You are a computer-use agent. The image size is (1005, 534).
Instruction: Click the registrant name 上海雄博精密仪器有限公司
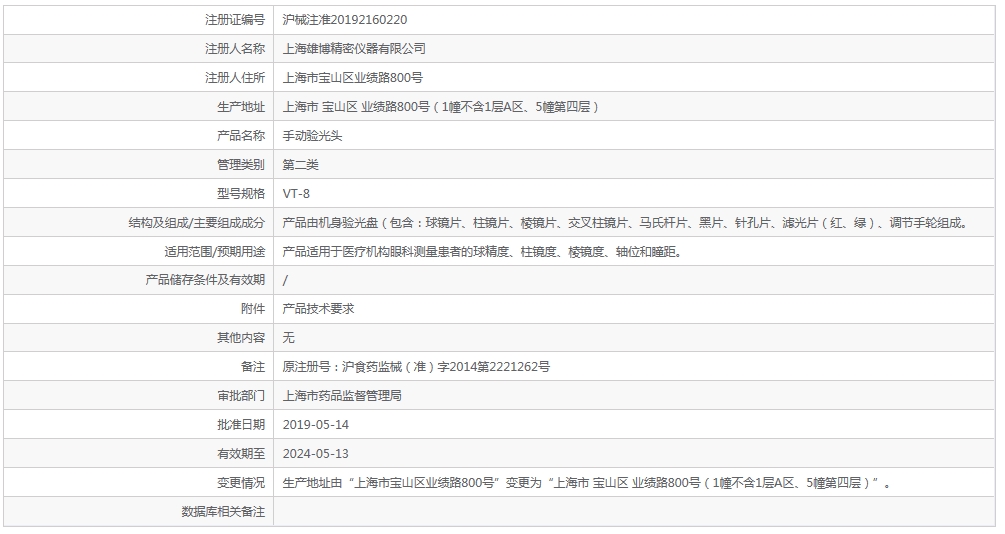click(x=354, y=49)
